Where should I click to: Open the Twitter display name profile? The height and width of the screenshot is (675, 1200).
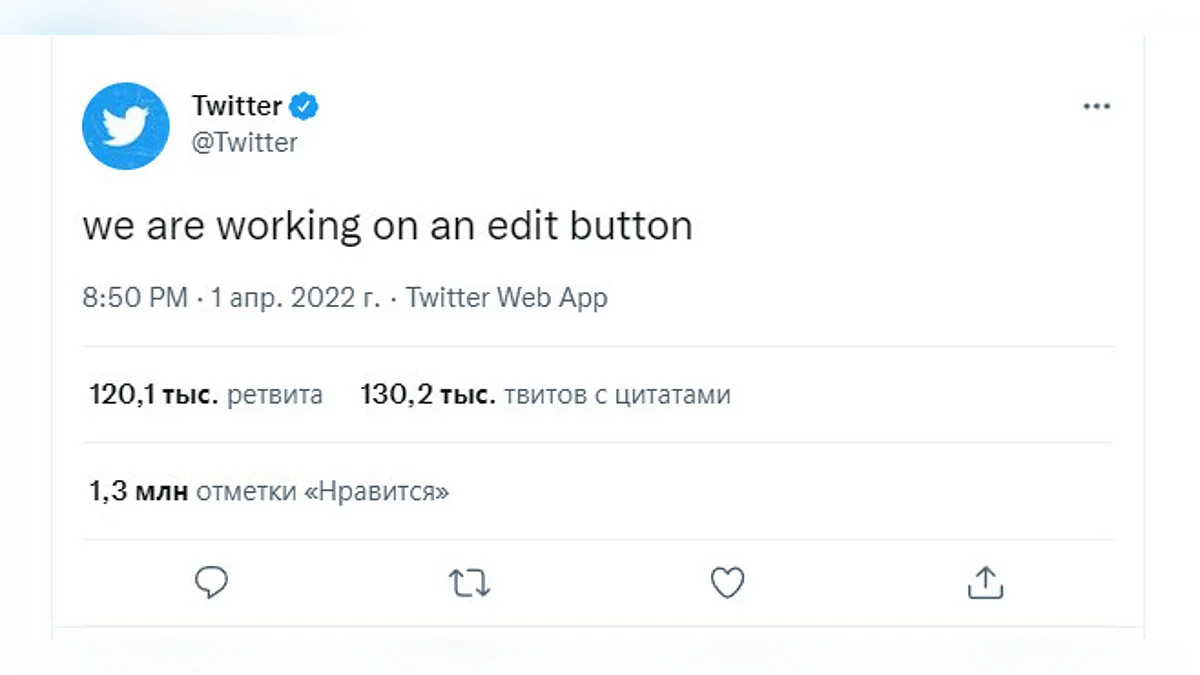tap(237, 106)
